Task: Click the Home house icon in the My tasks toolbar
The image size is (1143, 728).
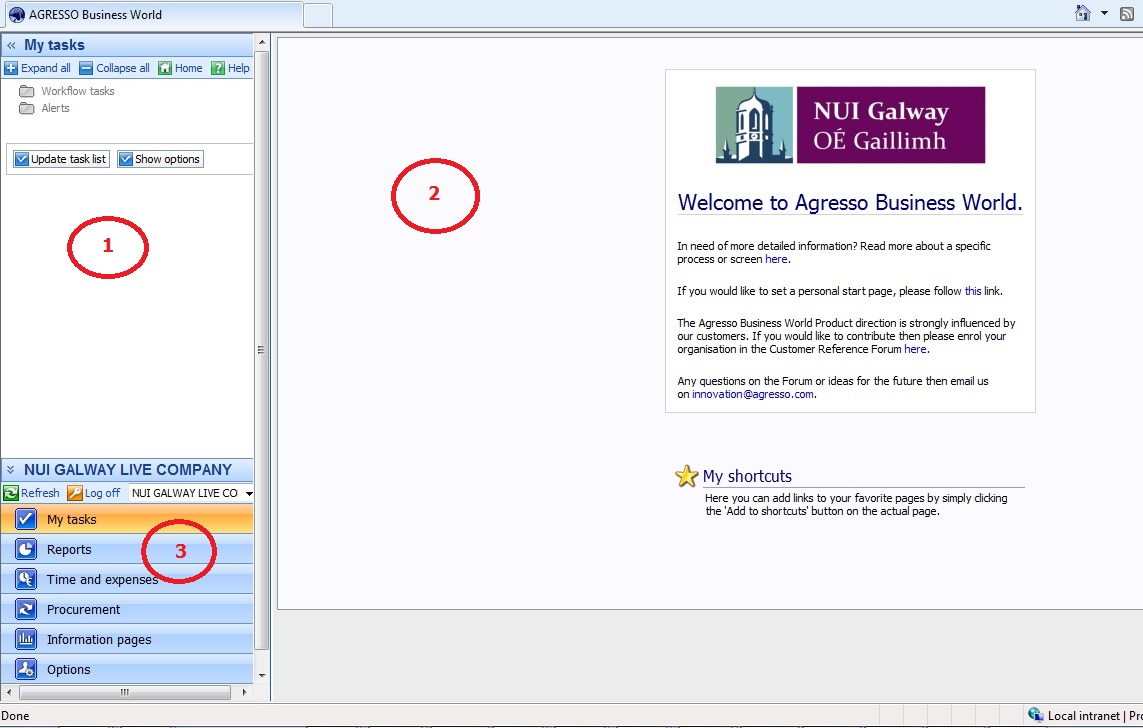Action: pos(165,68)
